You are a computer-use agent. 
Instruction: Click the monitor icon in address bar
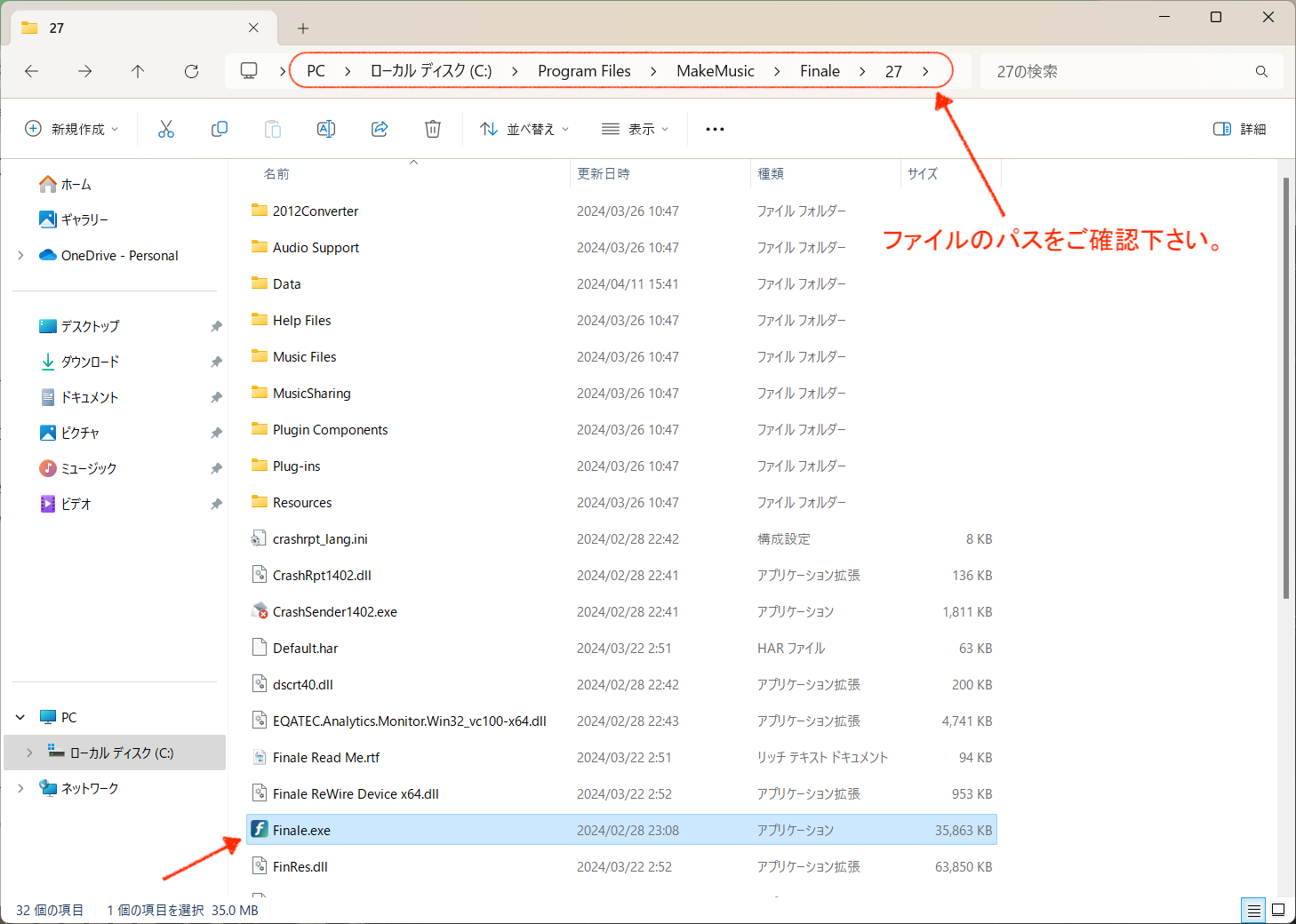250,71
